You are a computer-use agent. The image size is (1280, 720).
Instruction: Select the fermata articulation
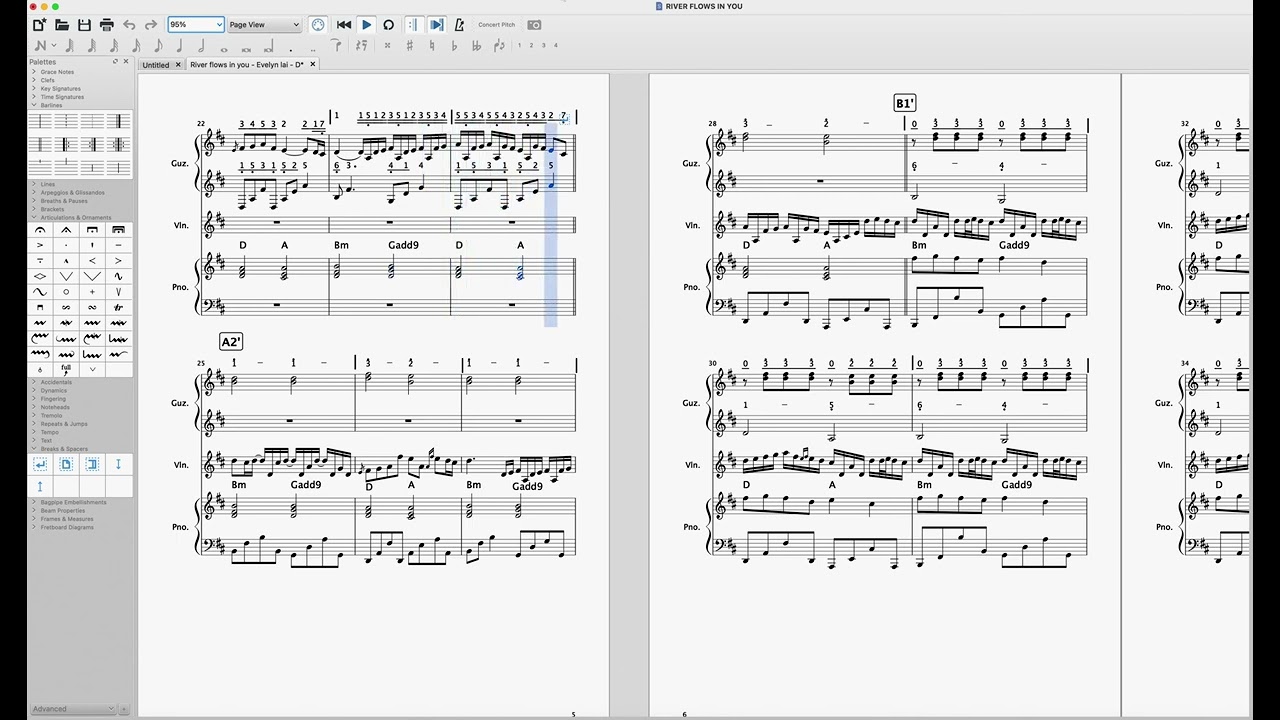tap(40, 229)
